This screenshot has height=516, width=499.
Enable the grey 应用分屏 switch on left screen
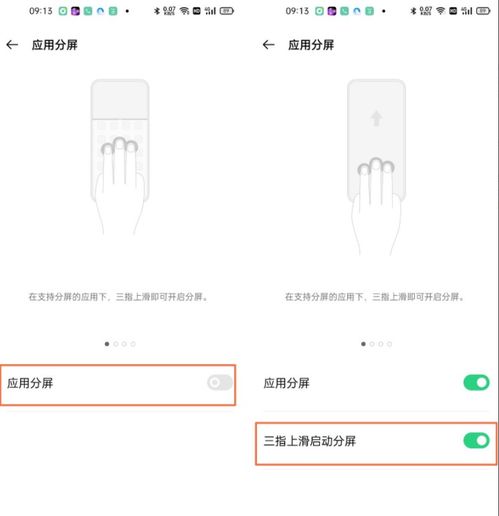coord(220,382)
